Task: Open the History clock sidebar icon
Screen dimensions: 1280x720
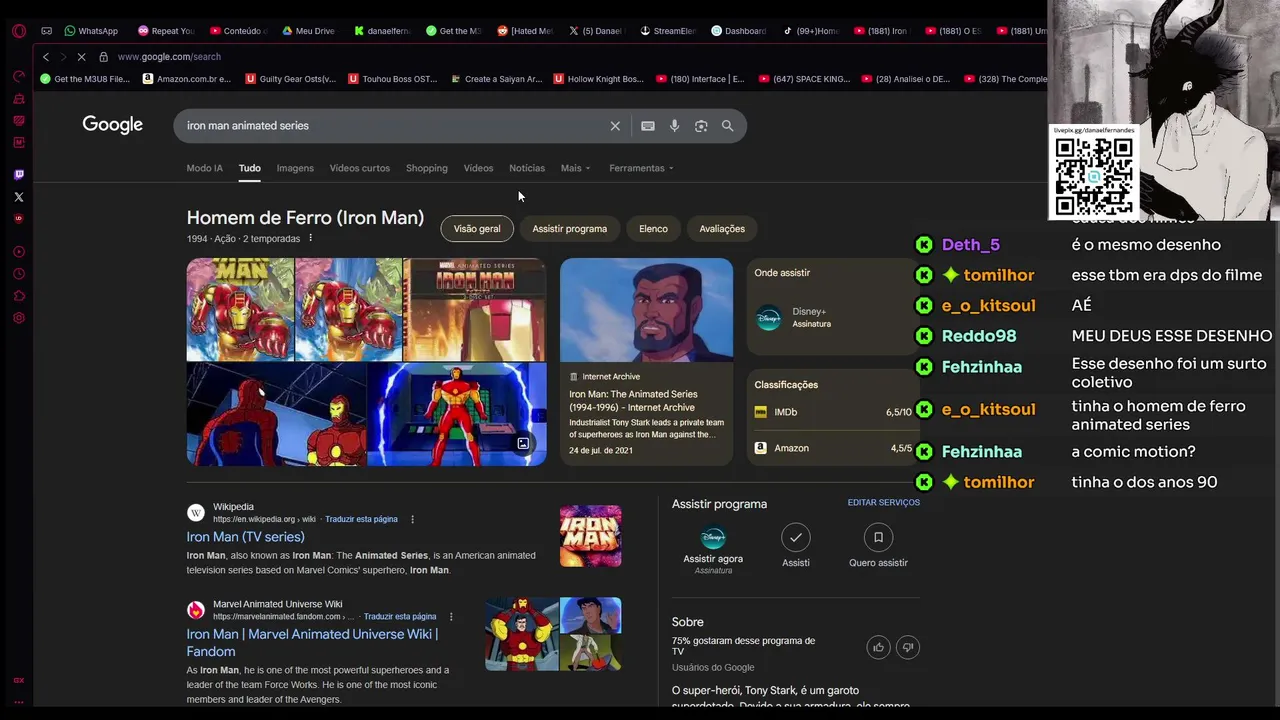Action: pyautogui.click(x=18, y=274)
